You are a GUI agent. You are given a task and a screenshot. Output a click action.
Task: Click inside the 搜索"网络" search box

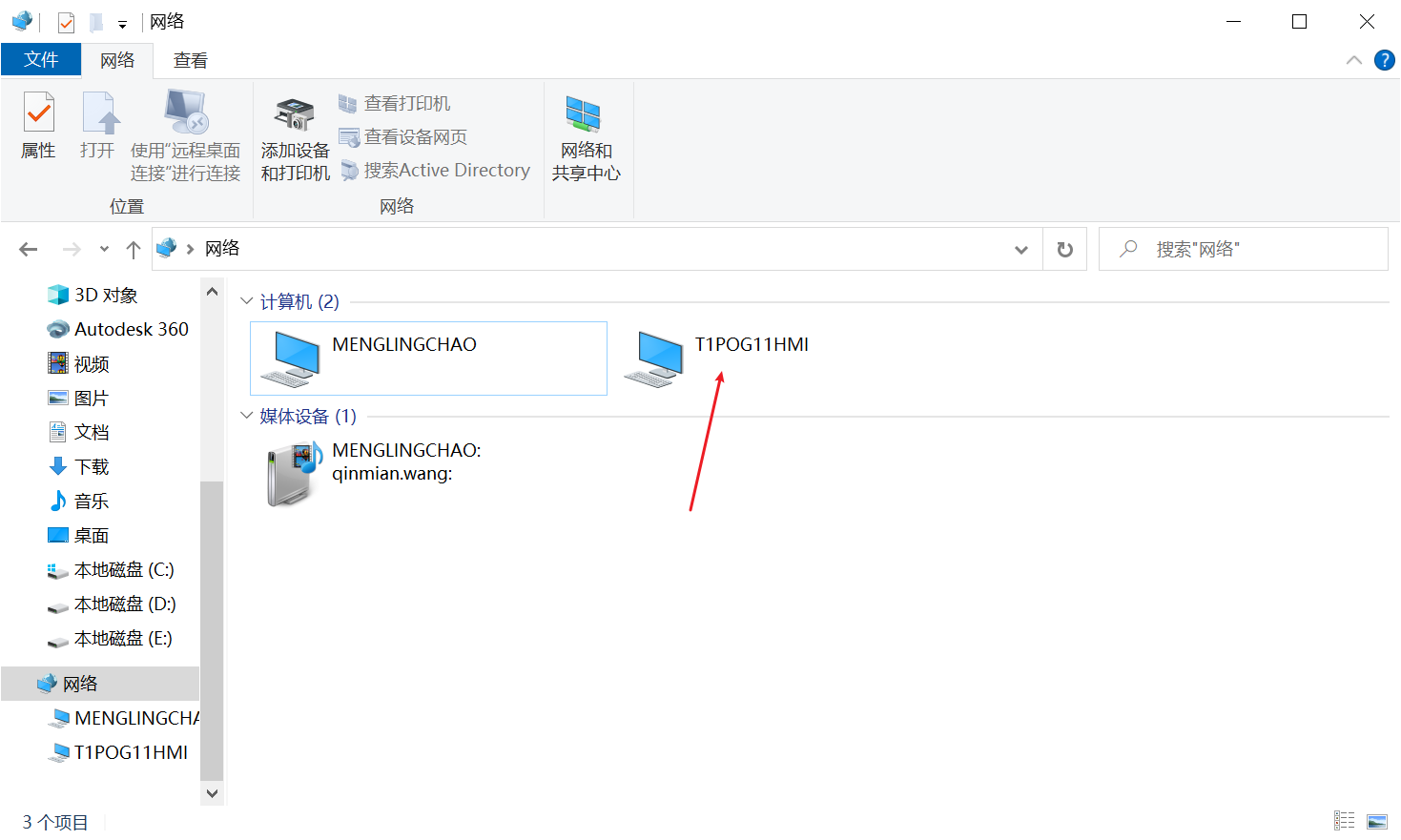point(1240,249)
